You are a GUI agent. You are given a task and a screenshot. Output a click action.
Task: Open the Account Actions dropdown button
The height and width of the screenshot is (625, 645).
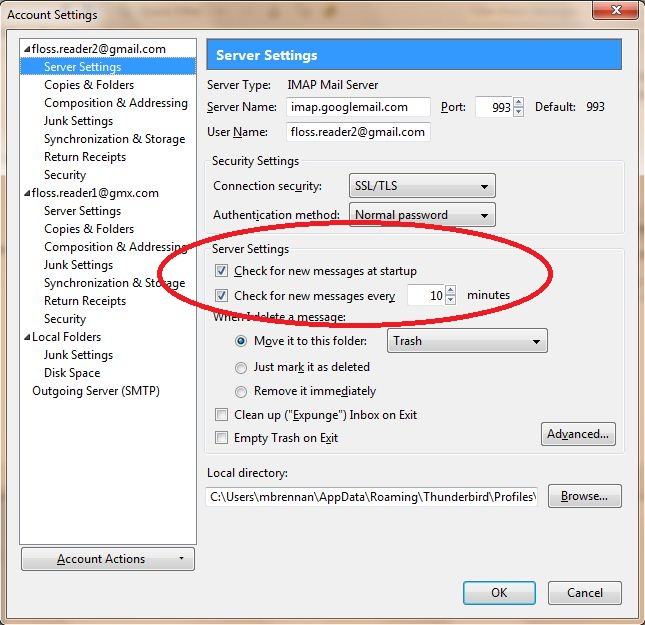(107, 559)
